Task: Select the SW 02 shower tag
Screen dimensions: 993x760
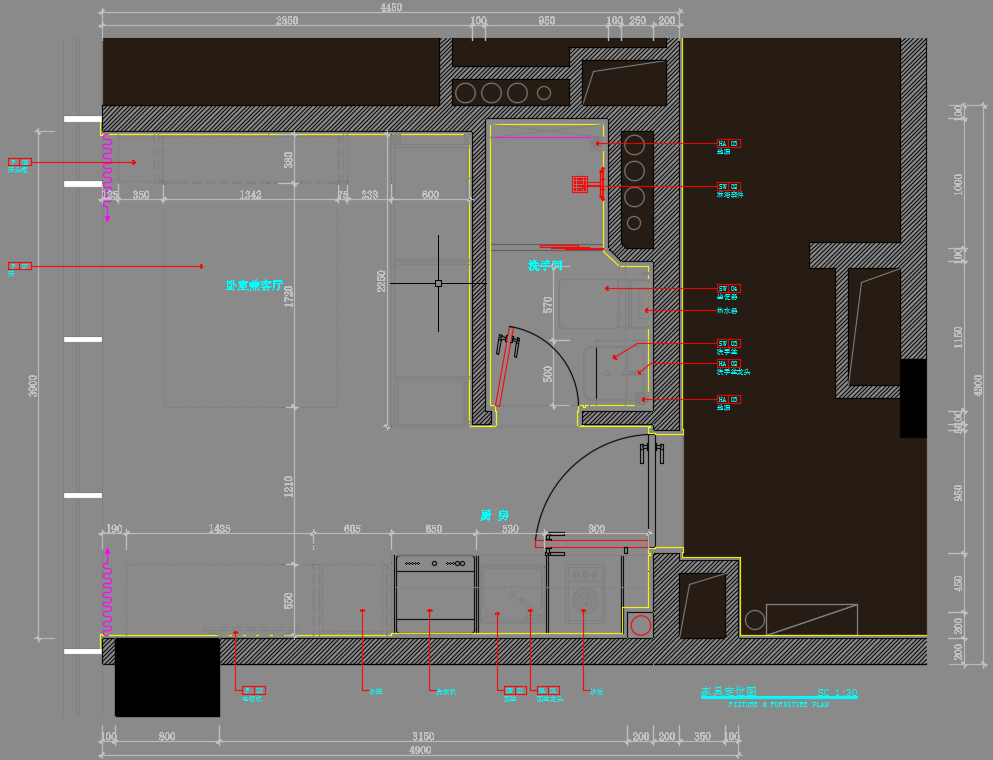Action: click(728, 187)
